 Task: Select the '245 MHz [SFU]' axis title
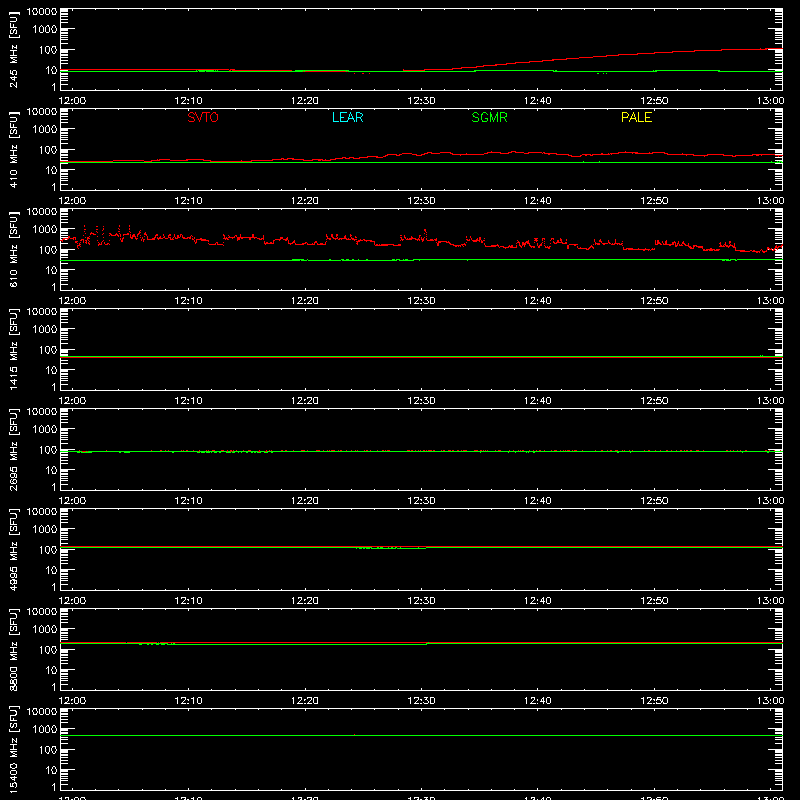[x=13, y=49]
